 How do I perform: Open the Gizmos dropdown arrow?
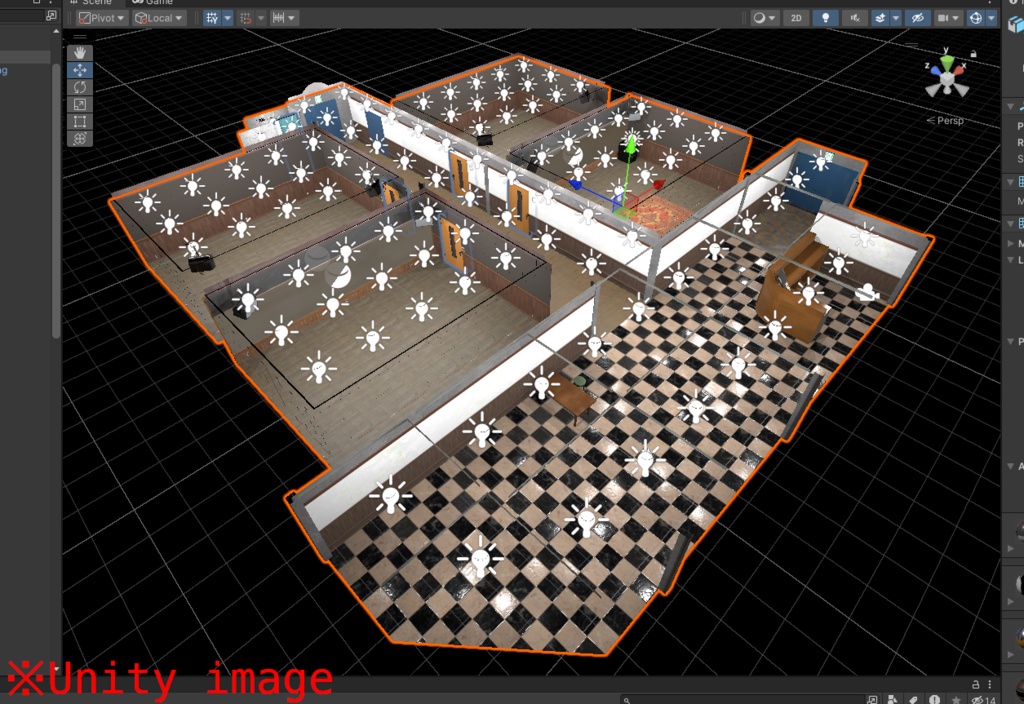click(x=991, y=18)
